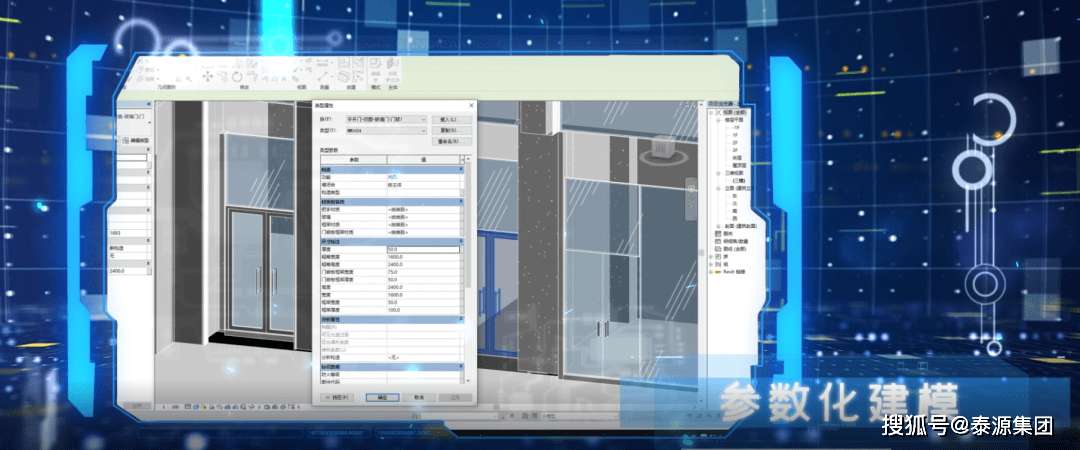Click the Move tool in the Modify ribbon
The height and width of the screenshot is (450, 1080).
coord(207,76)
